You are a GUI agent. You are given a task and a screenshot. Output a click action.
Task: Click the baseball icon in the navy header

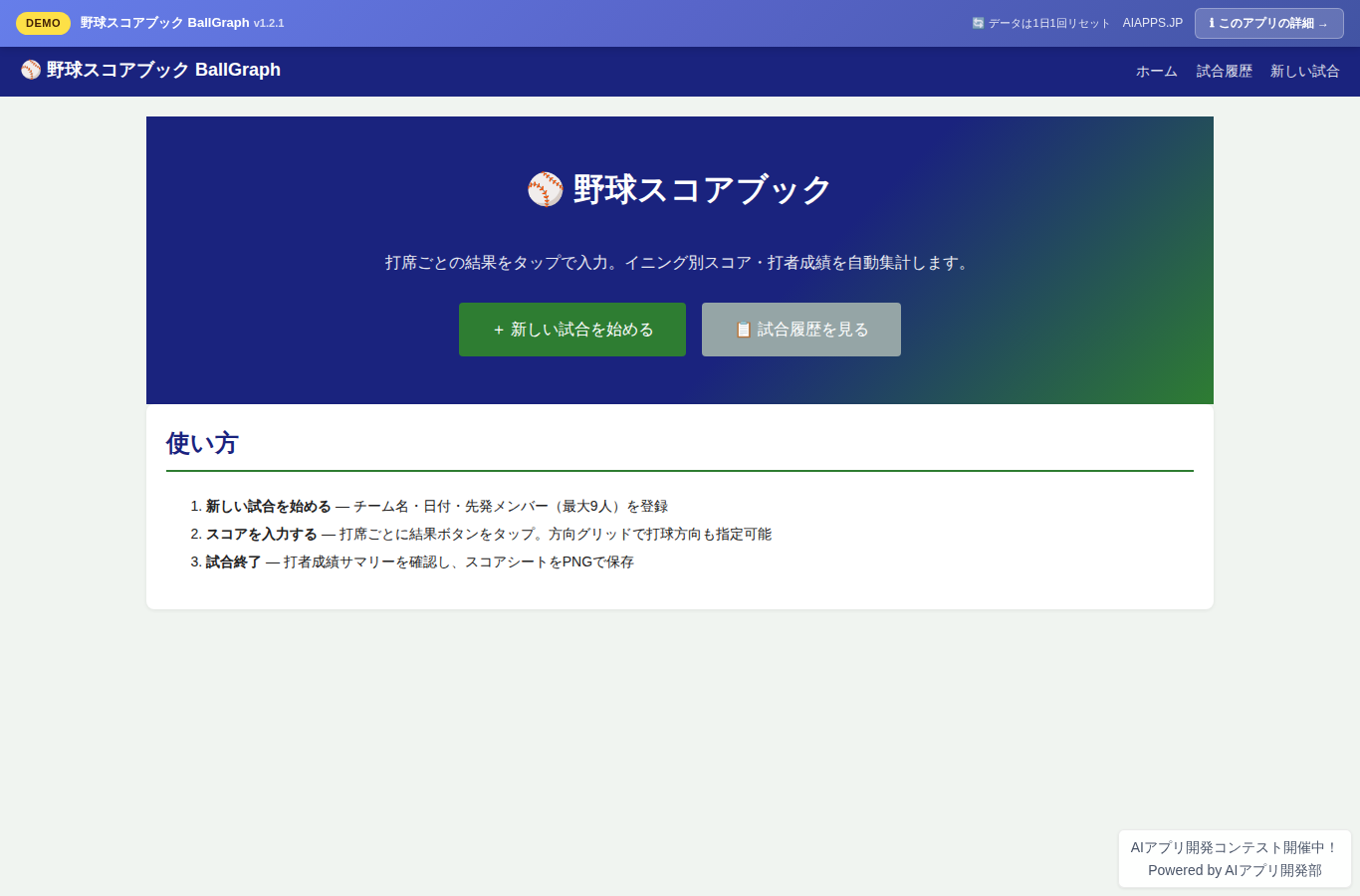tap(31, 70)
